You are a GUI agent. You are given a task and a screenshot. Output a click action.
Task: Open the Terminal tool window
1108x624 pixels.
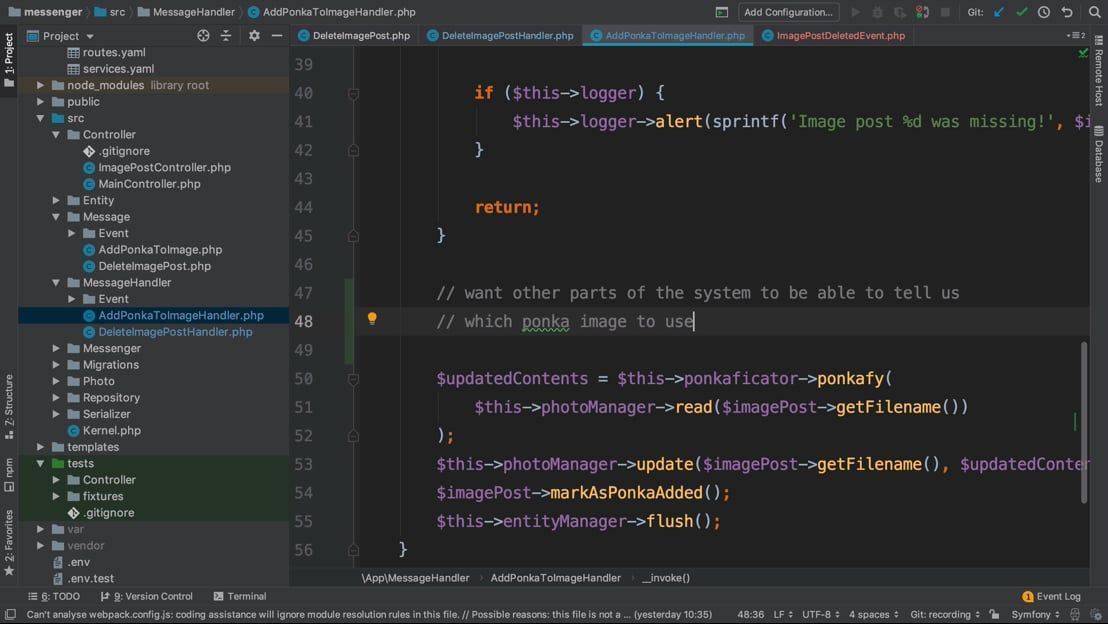coord(240,596)
